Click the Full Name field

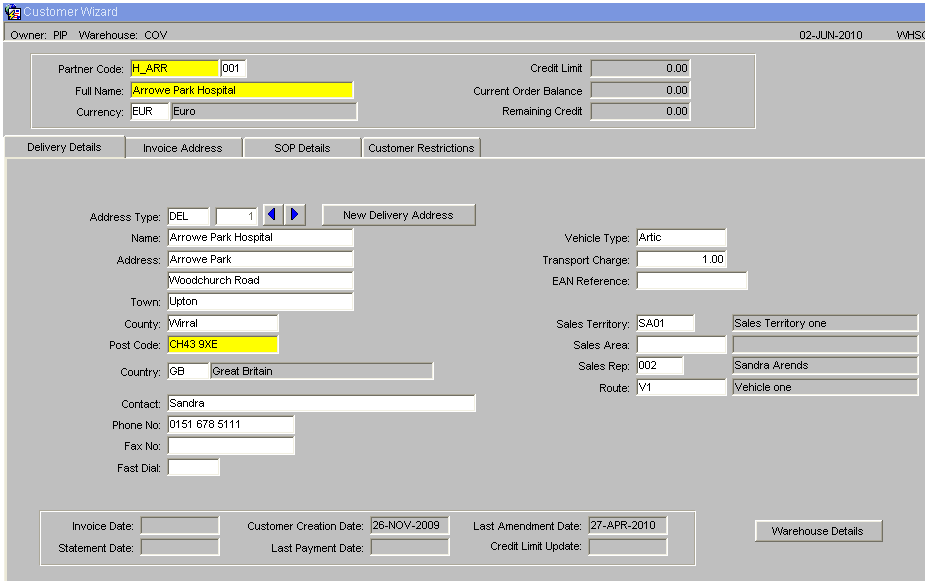(242, 90)
